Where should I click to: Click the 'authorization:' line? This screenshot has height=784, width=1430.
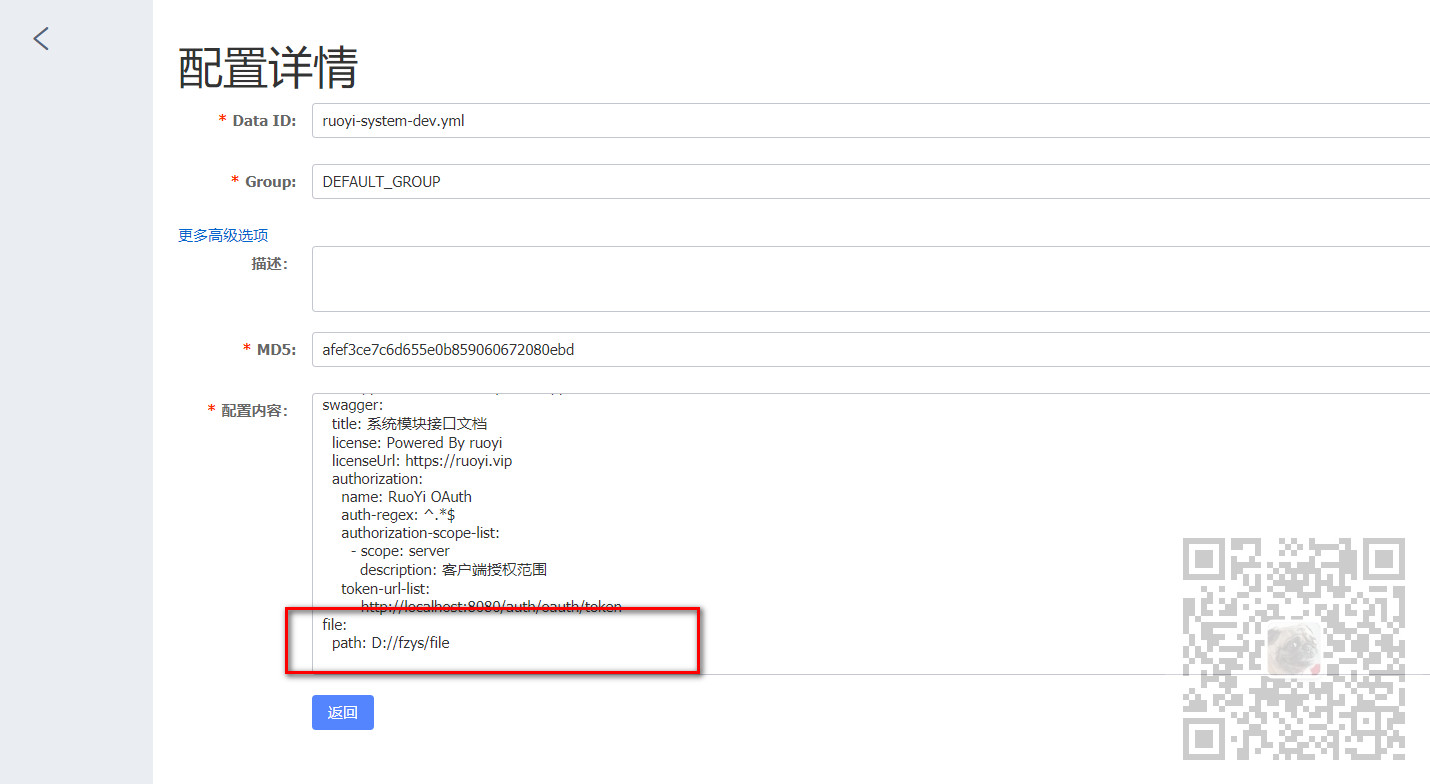click(x=378, y=478)
